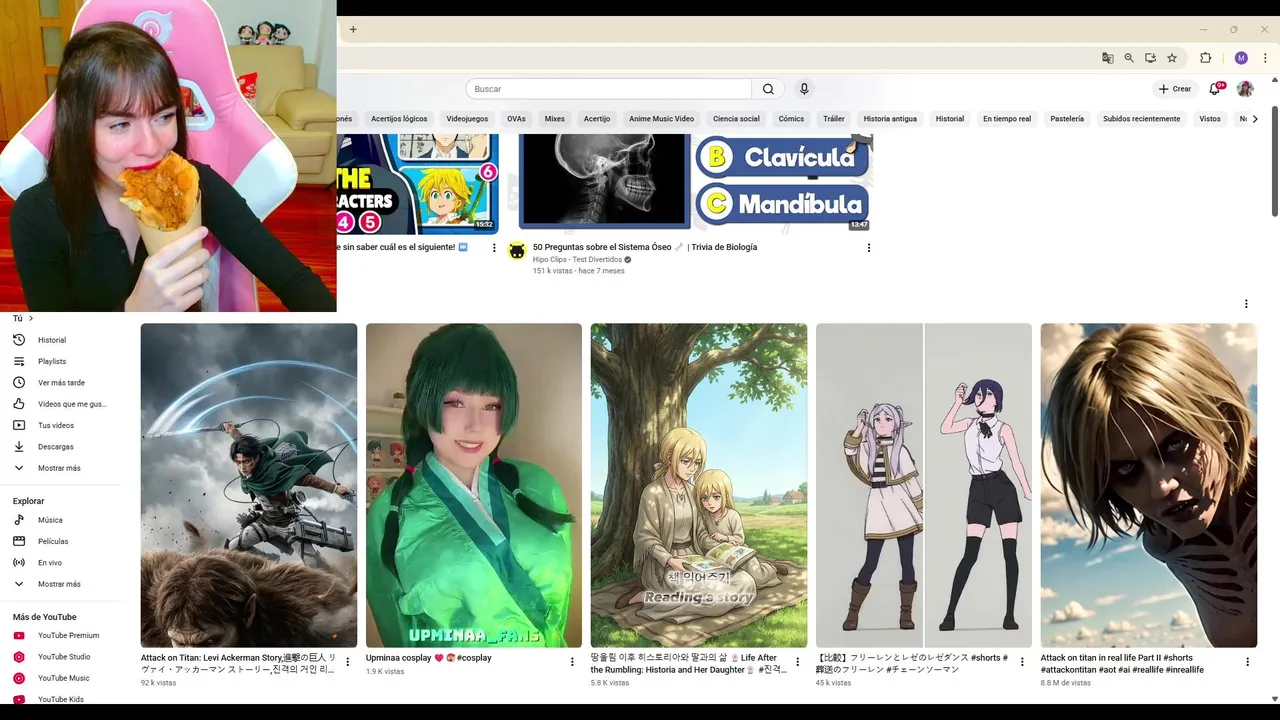
Task: Play the Levi Ackerman short thumbnail
Action: point(249,485)
